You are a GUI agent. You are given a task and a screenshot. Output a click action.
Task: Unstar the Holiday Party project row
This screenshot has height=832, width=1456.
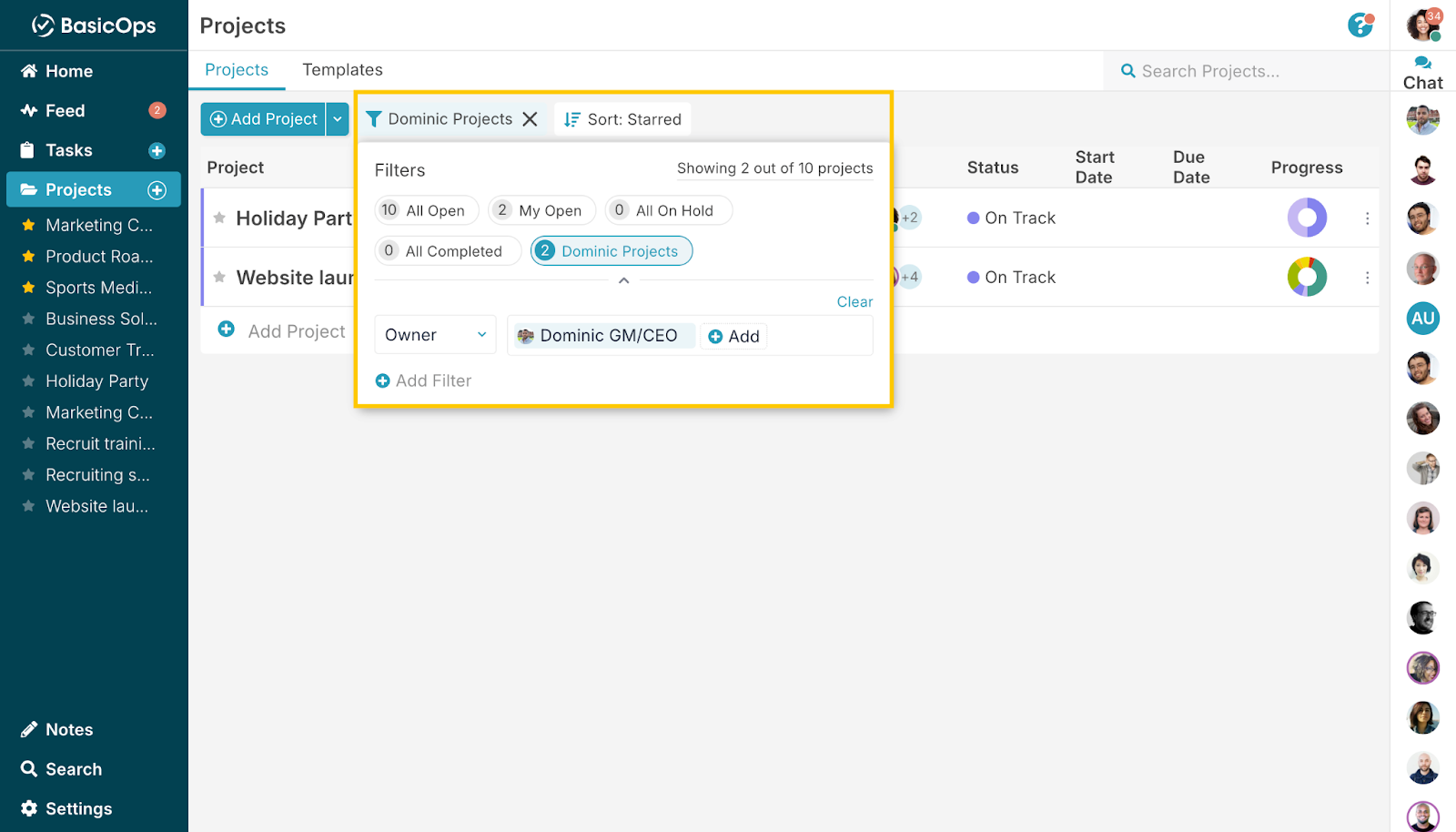click(219, 218)
